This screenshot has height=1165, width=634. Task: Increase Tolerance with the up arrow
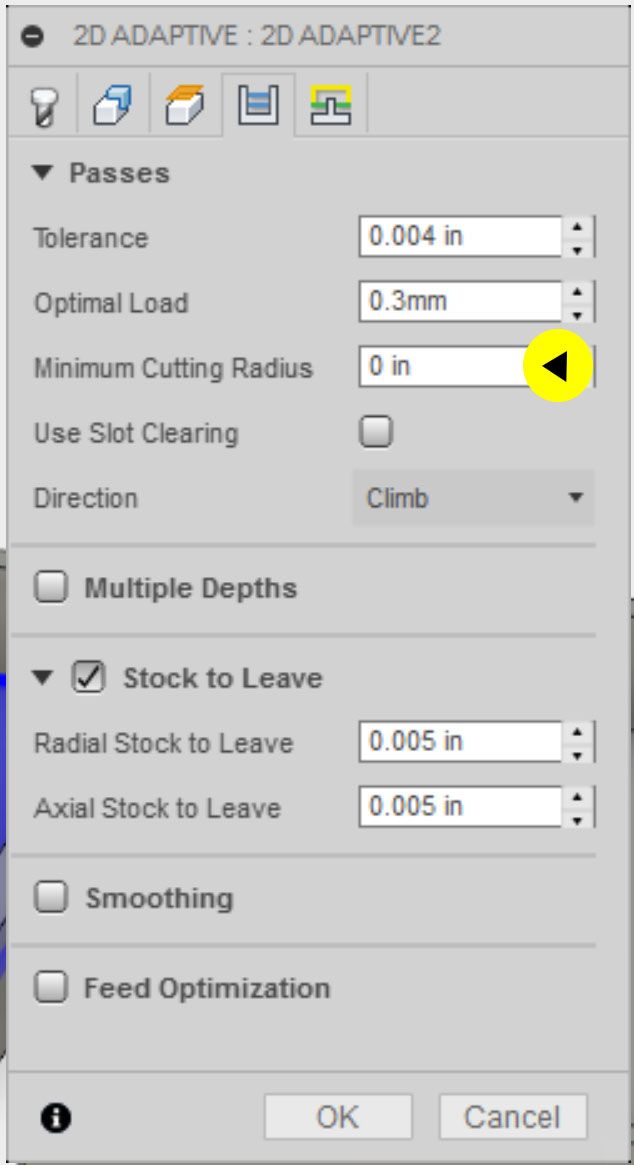coord(578,228)
